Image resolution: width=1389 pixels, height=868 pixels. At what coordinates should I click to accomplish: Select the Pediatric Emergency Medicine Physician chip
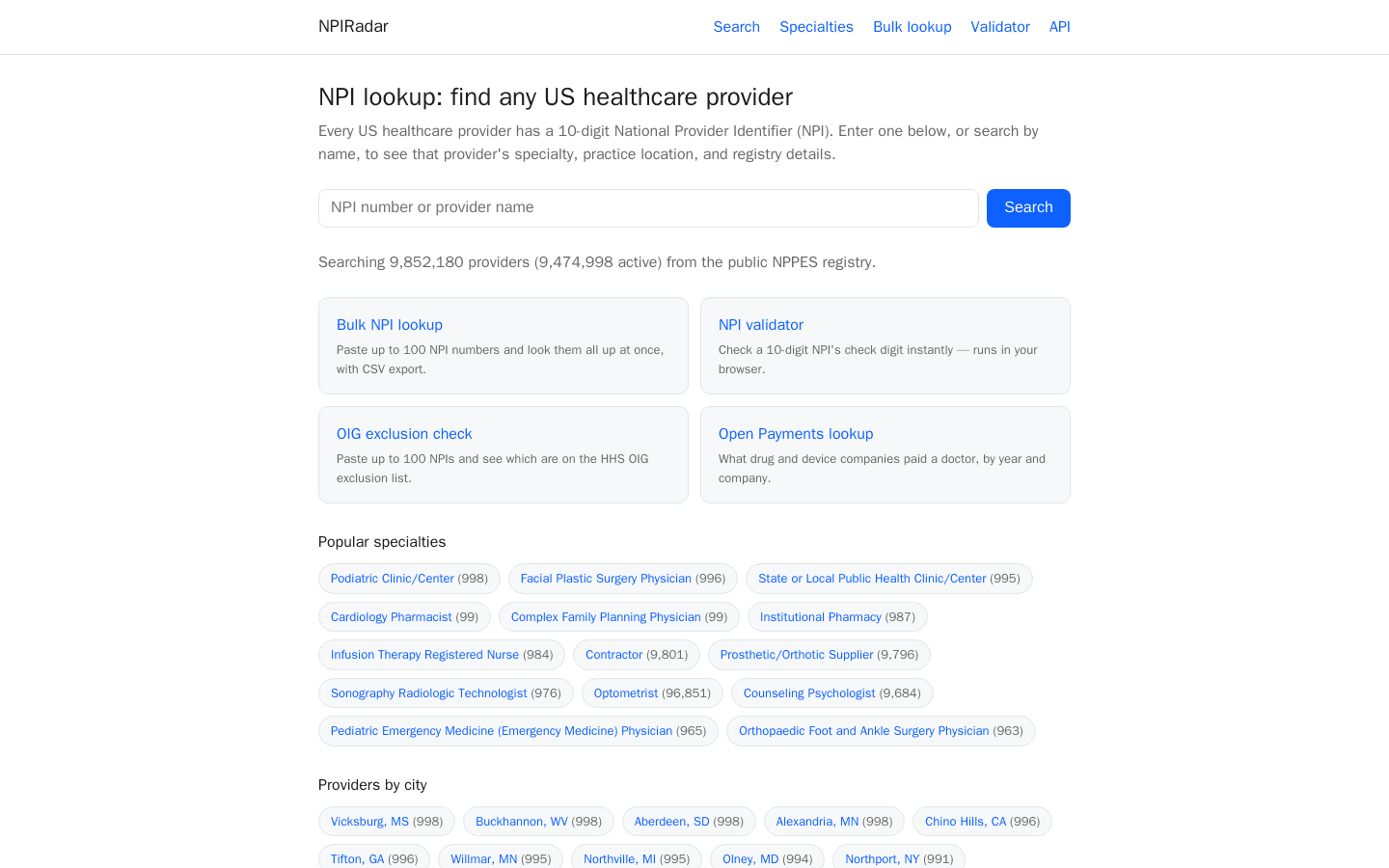(x=518, y=731)
